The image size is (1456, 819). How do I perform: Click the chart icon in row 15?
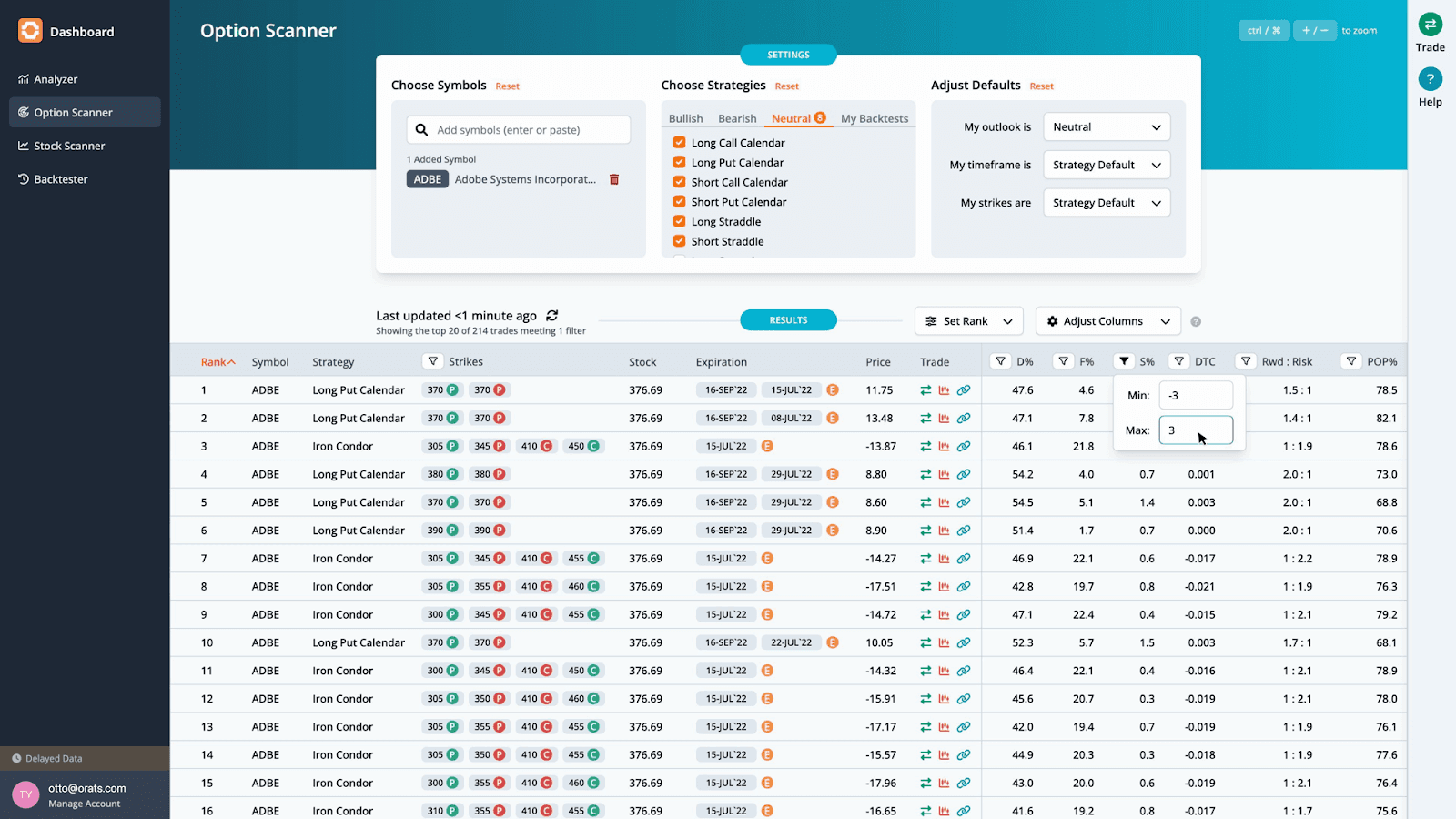point(945,783)
